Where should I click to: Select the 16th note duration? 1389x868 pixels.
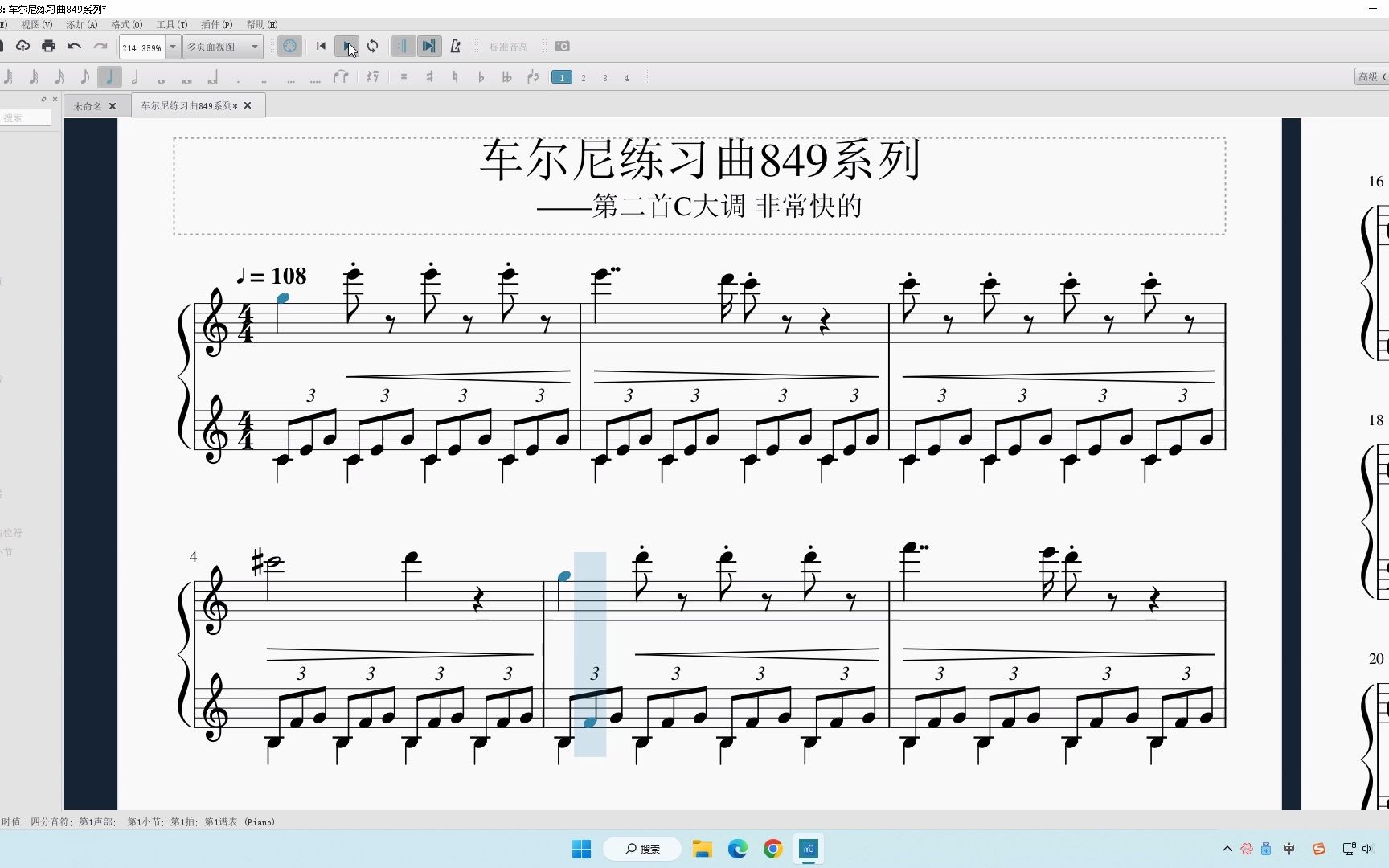coord(59,77)
